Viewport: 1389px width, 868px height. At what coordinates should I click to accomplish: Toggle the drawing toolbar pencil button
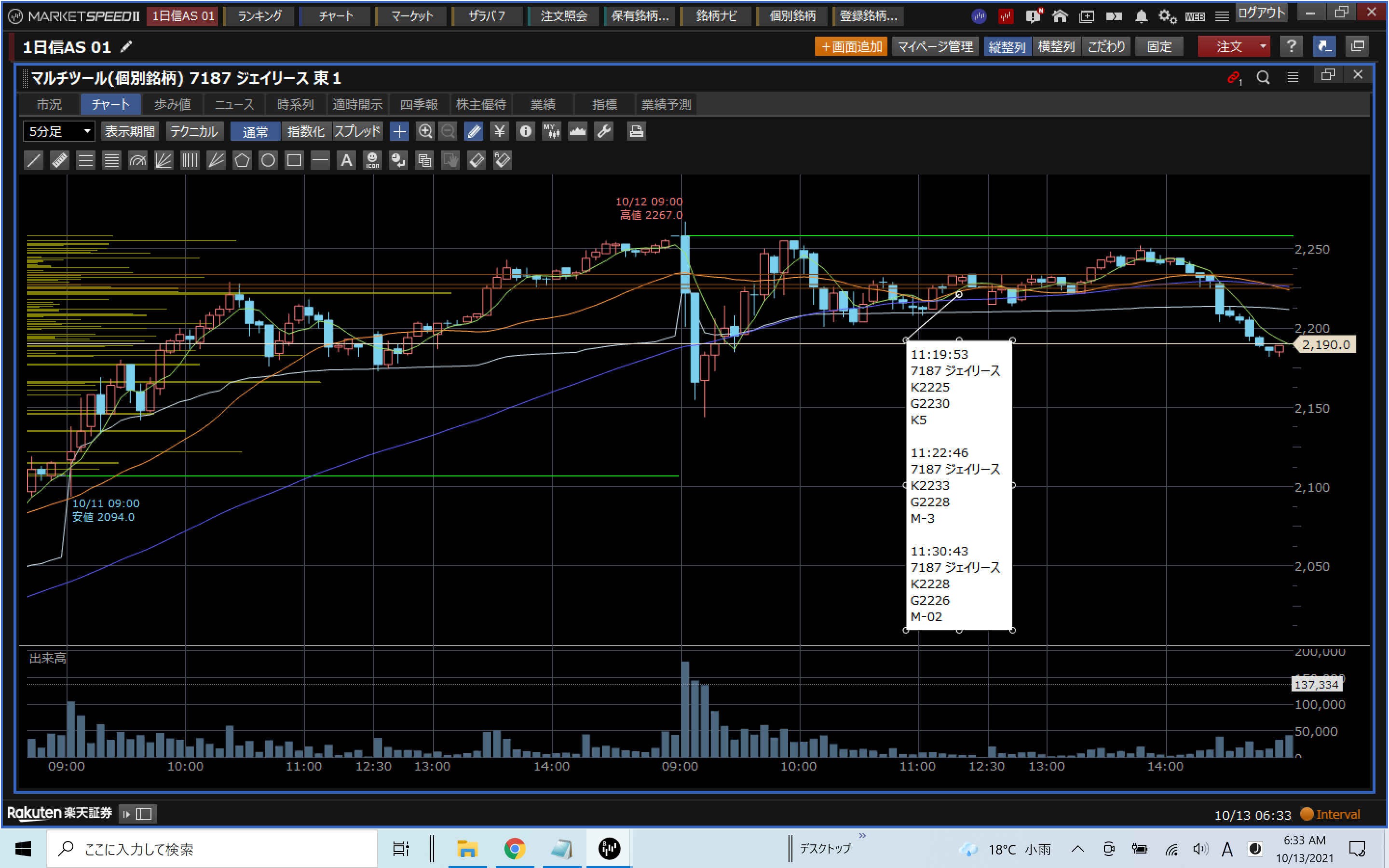point(474,132)
